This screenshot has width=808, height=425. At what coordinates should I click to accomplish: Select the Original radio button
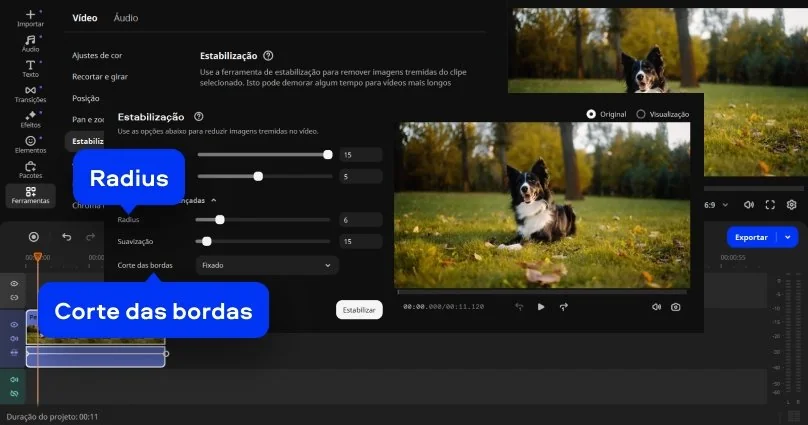(x=591, y=114)
